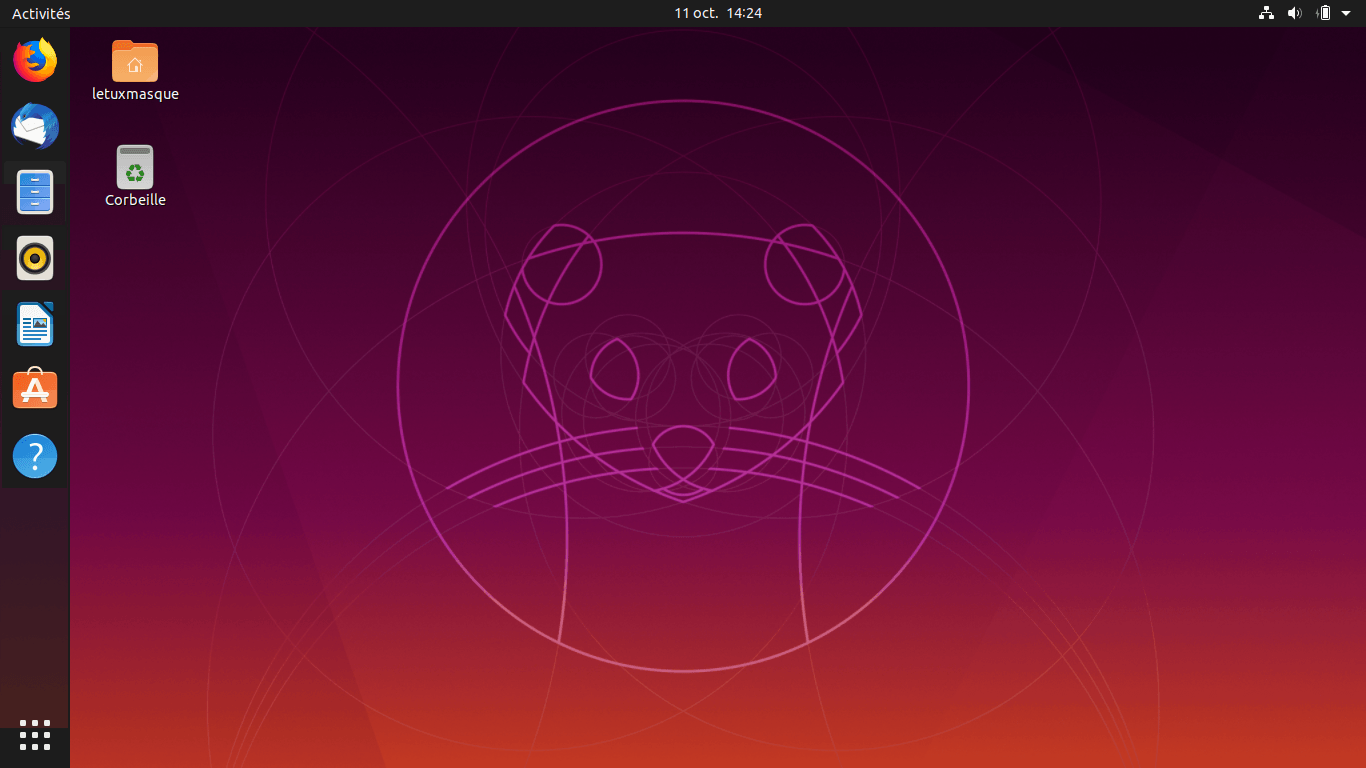Open the calendar via the clock

coord(716,13)
